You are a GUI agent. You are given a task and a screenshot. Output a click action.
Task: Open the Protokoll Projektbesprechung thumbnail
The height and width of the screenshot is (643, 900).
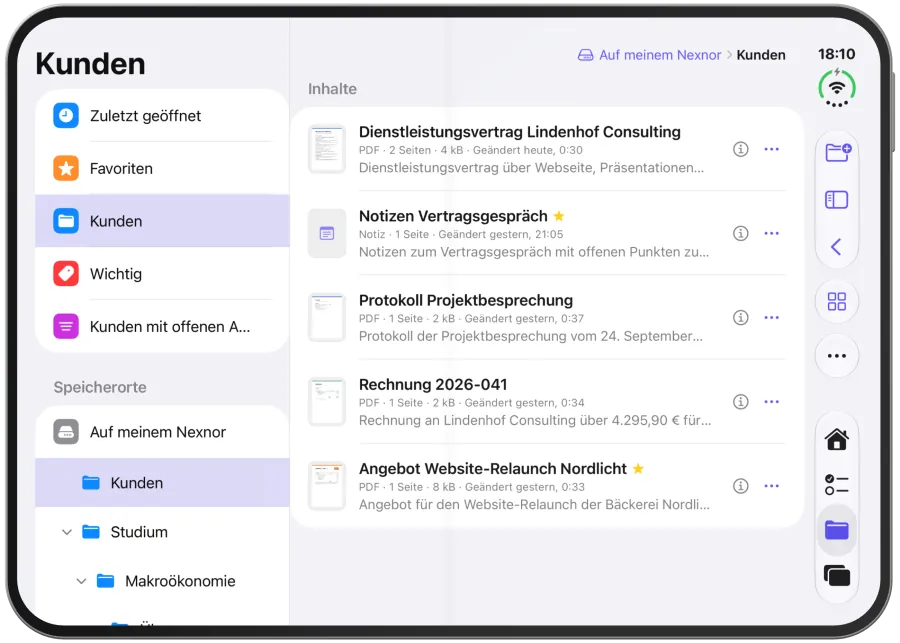327,317
